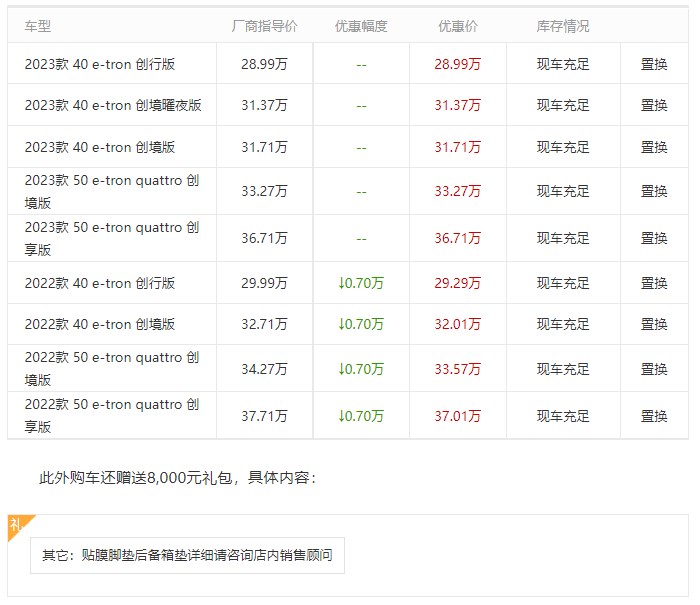
Task: Click 置换 in the 33.27万 row
Action: point(654,192)
